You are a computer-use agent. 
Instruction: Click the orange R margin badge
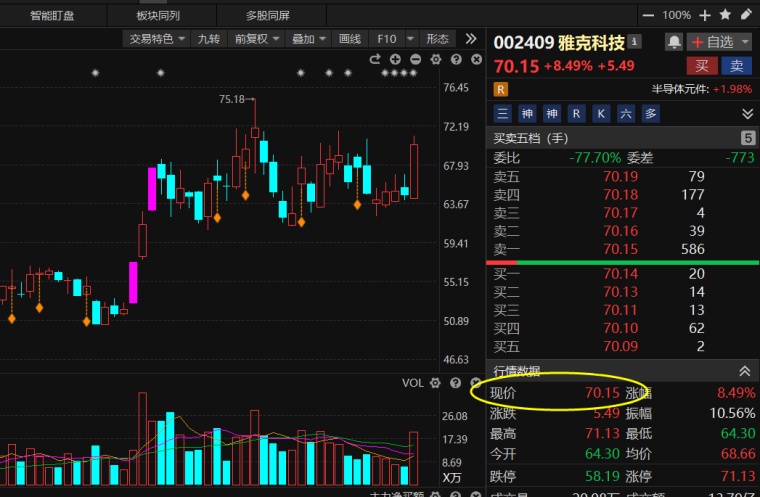[x=501, y=89]
